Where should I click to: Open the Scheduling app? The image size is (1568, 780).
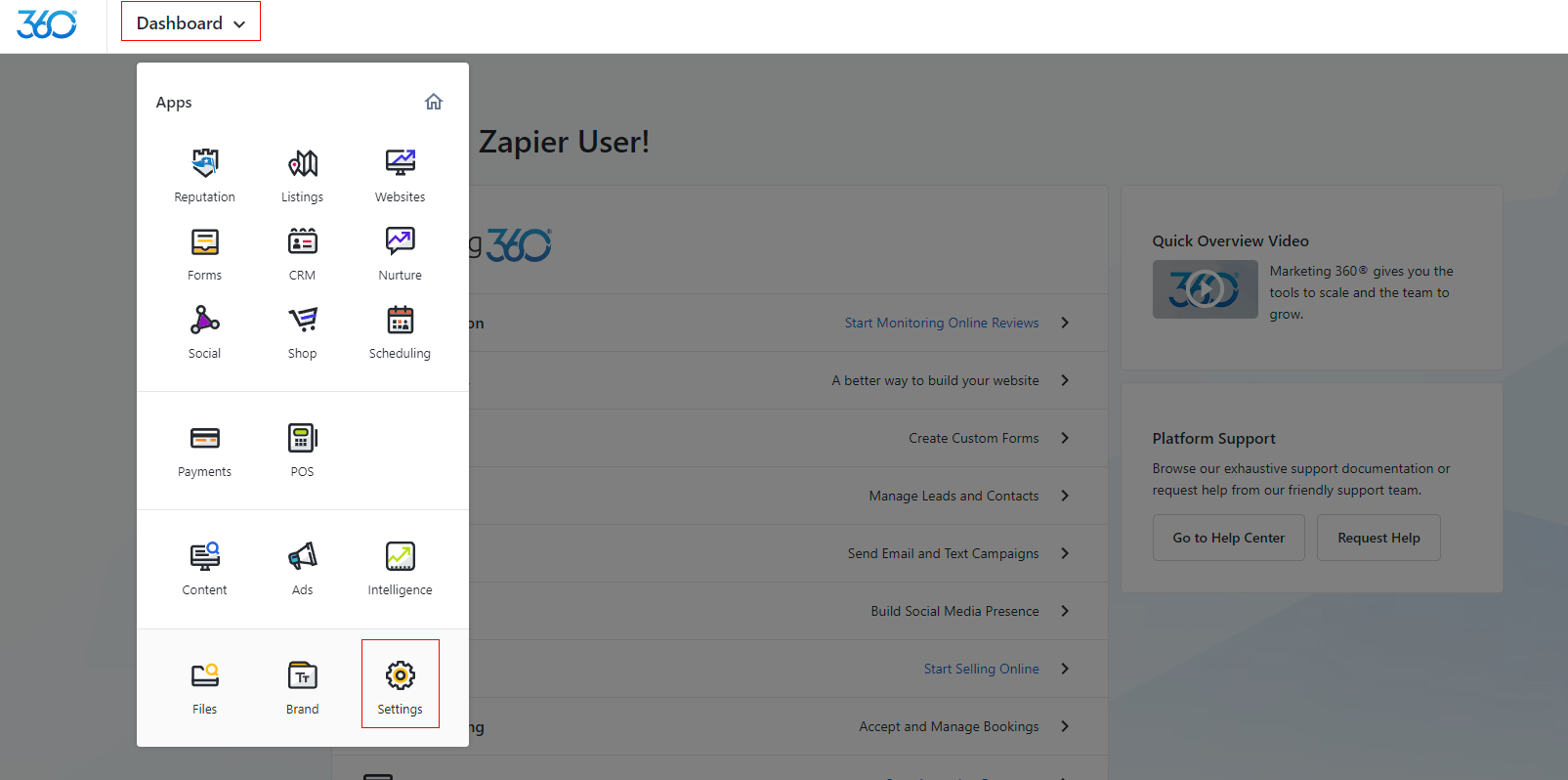[400, 332]
